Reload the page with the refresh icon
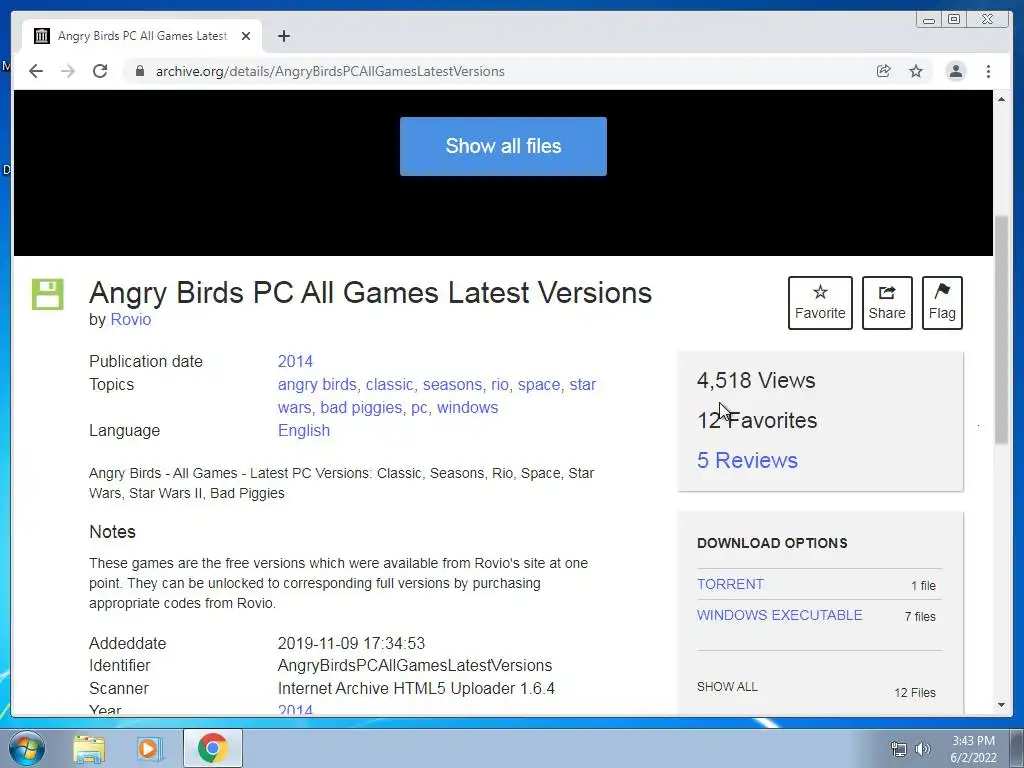 [100, 71]
